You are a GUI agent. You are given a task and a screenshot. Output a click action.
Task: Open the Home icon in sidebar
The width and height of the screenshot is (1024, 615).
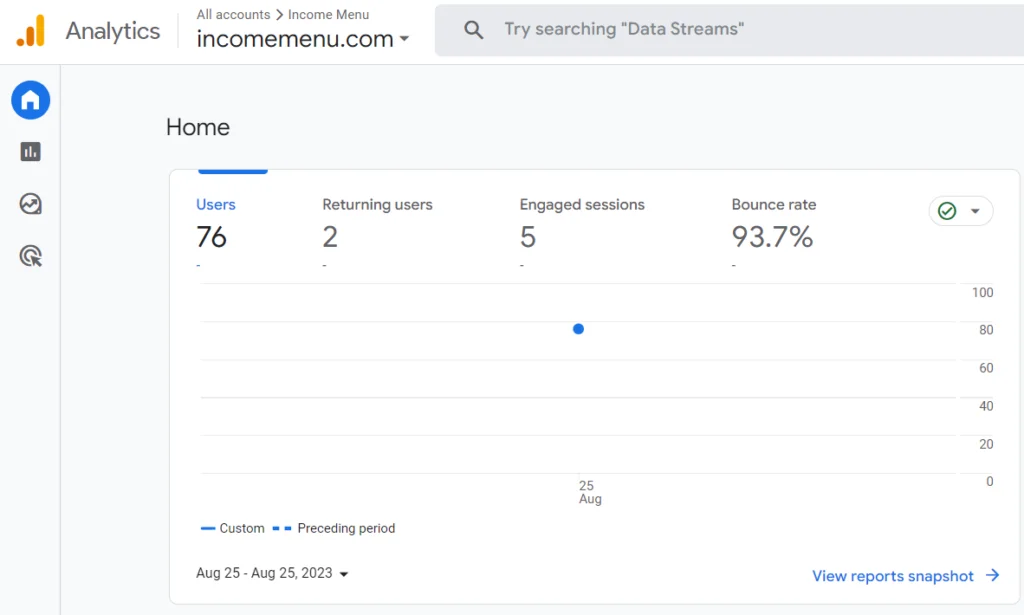point(31,100)
